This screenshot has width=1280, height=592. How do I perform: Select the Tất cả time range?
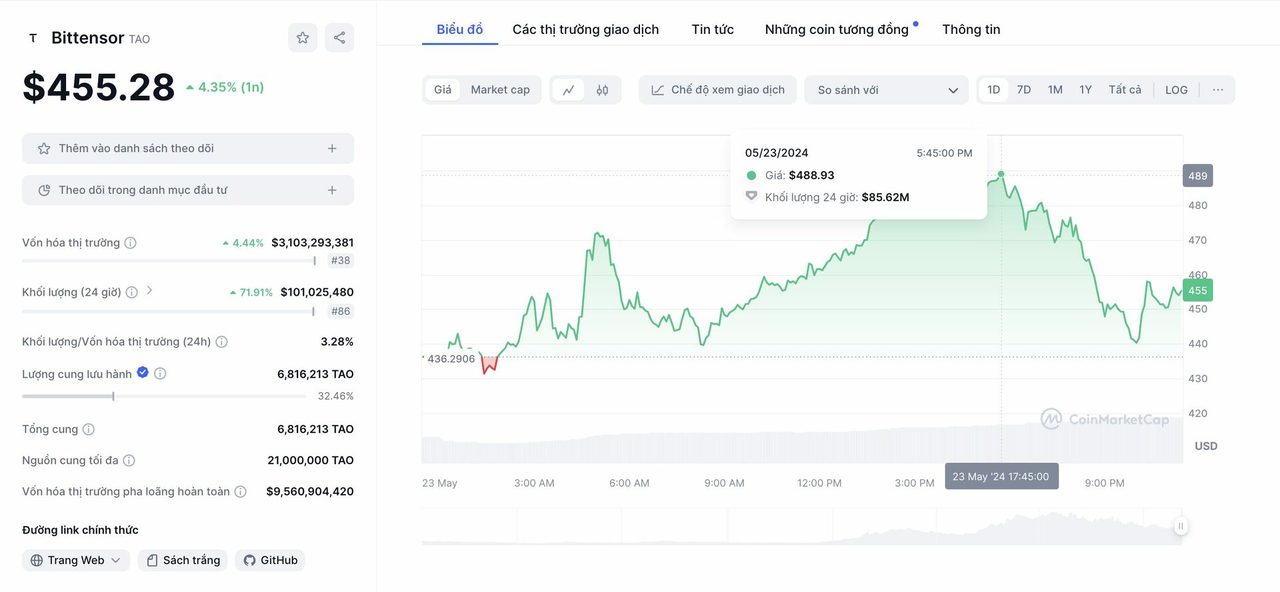click(1125, 90)
